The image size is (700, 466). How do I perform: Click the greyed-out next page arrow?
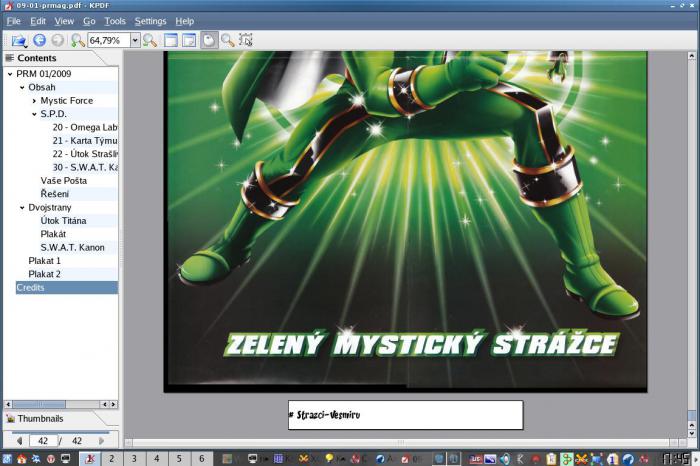click(x=101, y=441)
